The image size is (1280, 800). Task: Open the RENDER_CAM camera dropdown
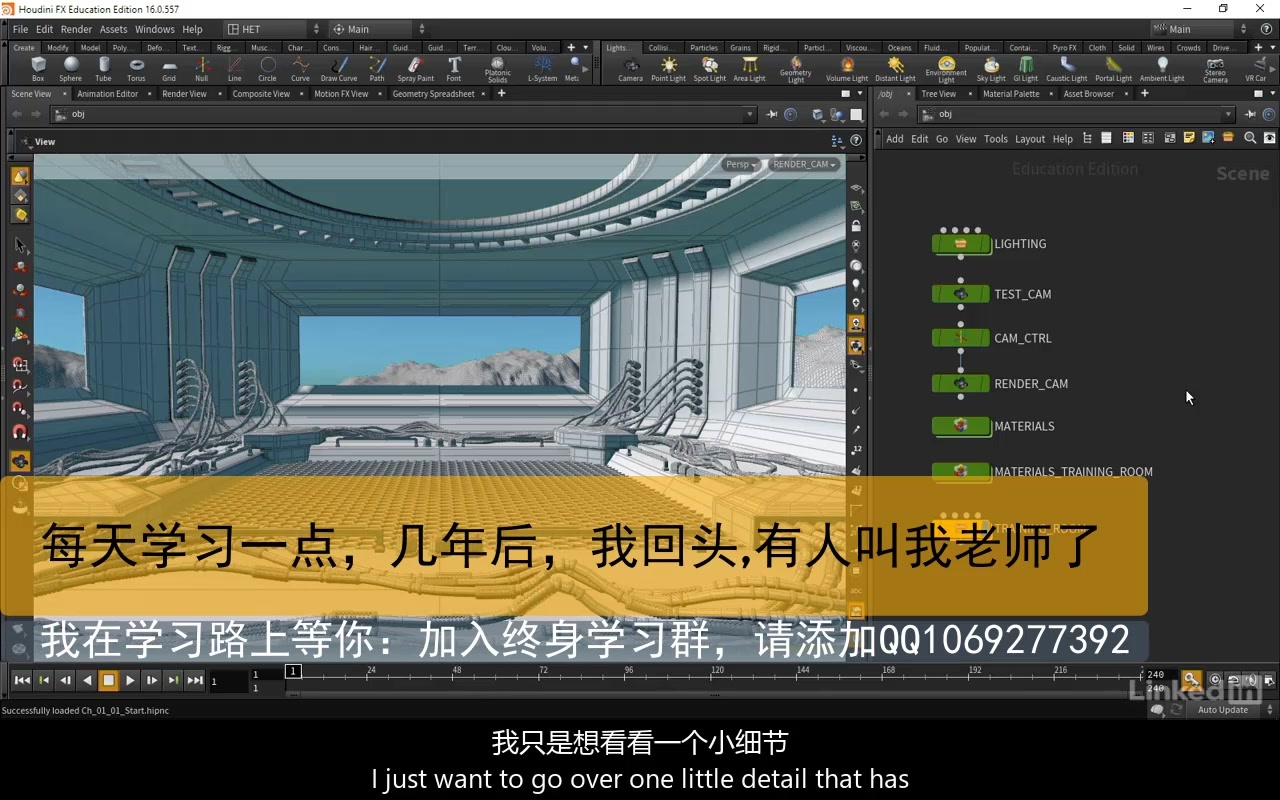tap(804, 165)
